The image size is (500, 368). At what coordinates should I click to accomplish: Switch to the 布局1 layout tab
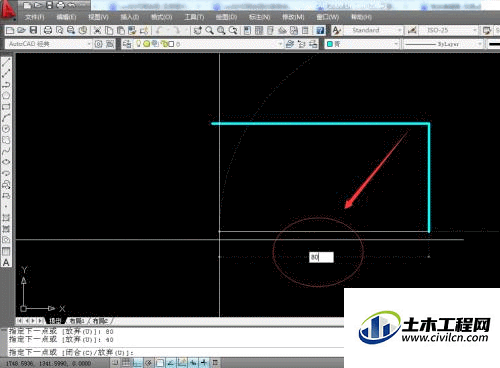[77, 321]
